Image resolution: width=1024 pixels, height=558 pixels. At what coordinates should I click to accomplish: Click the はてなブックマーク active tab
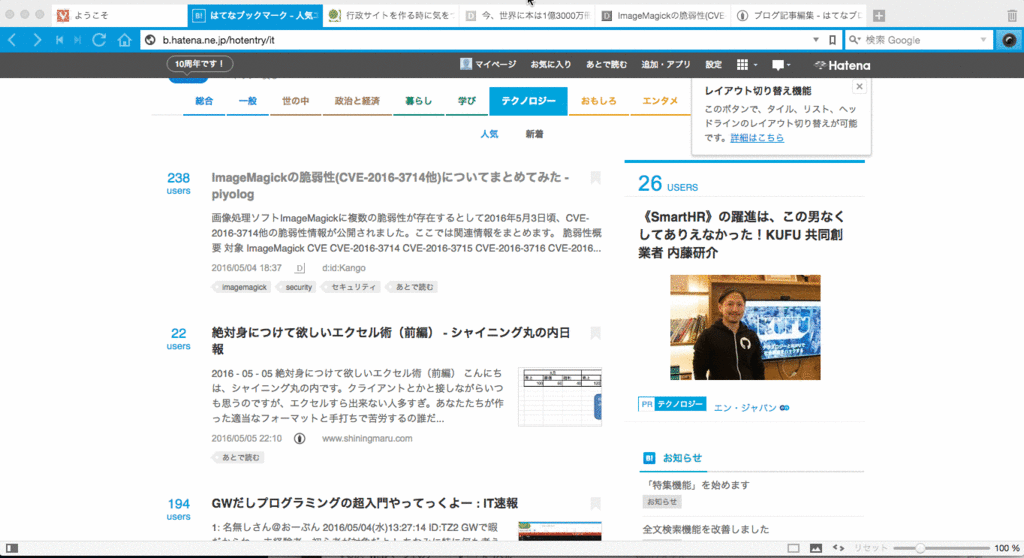[255, 16]
